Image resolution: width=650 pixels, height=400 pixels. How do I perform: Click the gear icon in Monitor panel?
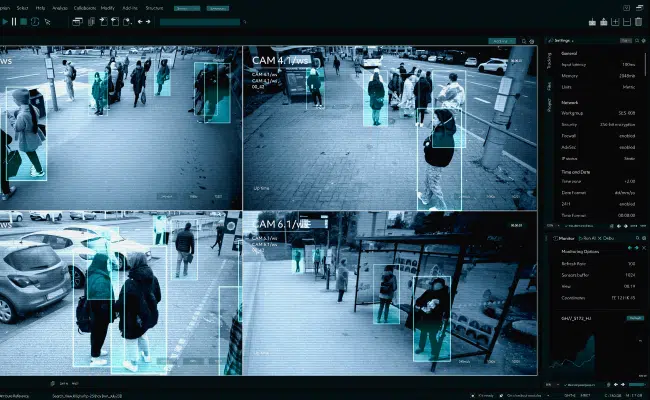click(644, 238)
